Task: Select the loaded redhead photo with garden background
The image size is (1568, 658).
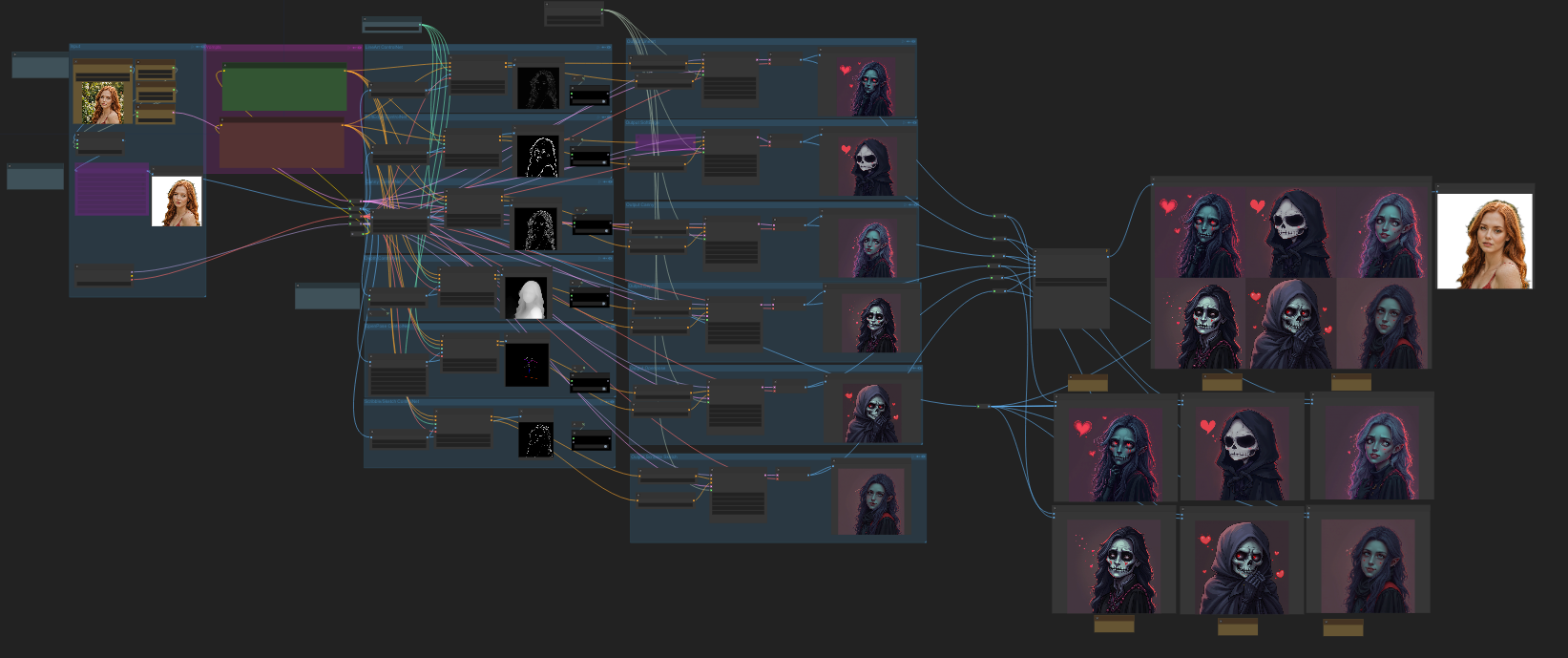Action: [x=102, y=103]
